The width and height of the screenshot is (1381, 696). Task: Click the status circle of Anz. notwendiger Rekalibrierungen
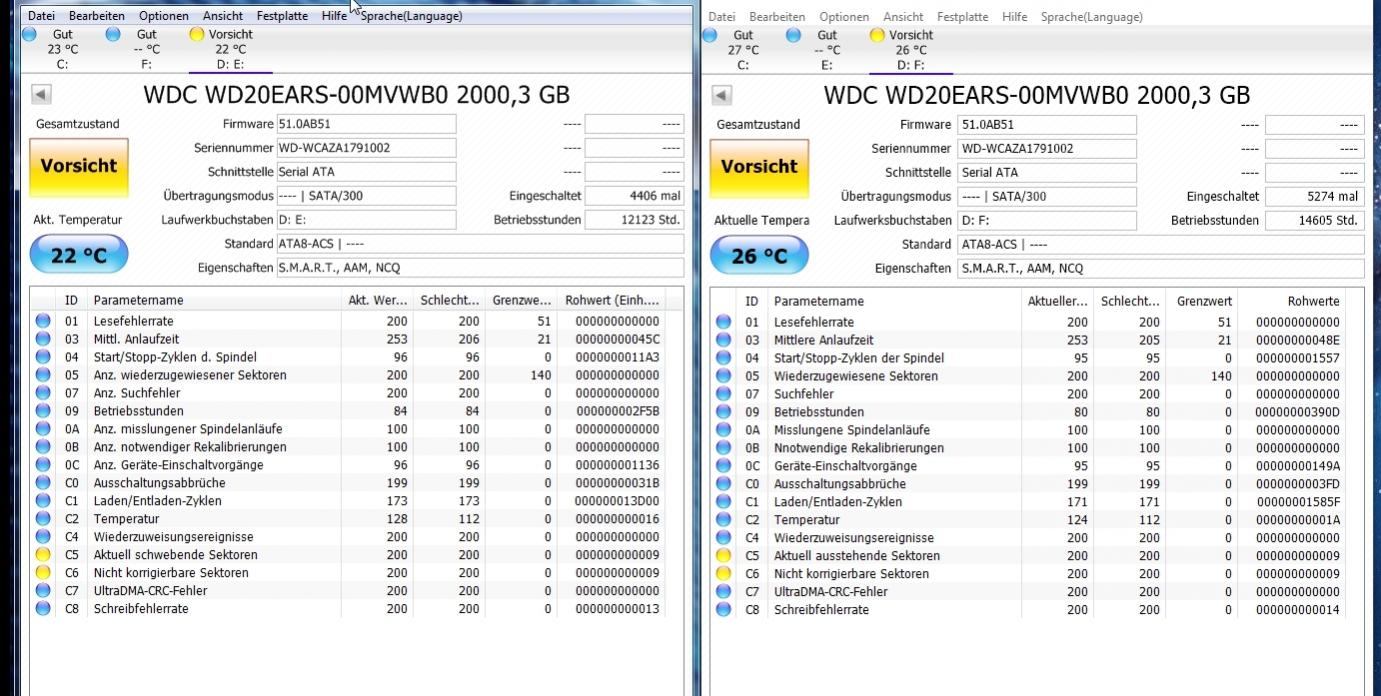43,447
